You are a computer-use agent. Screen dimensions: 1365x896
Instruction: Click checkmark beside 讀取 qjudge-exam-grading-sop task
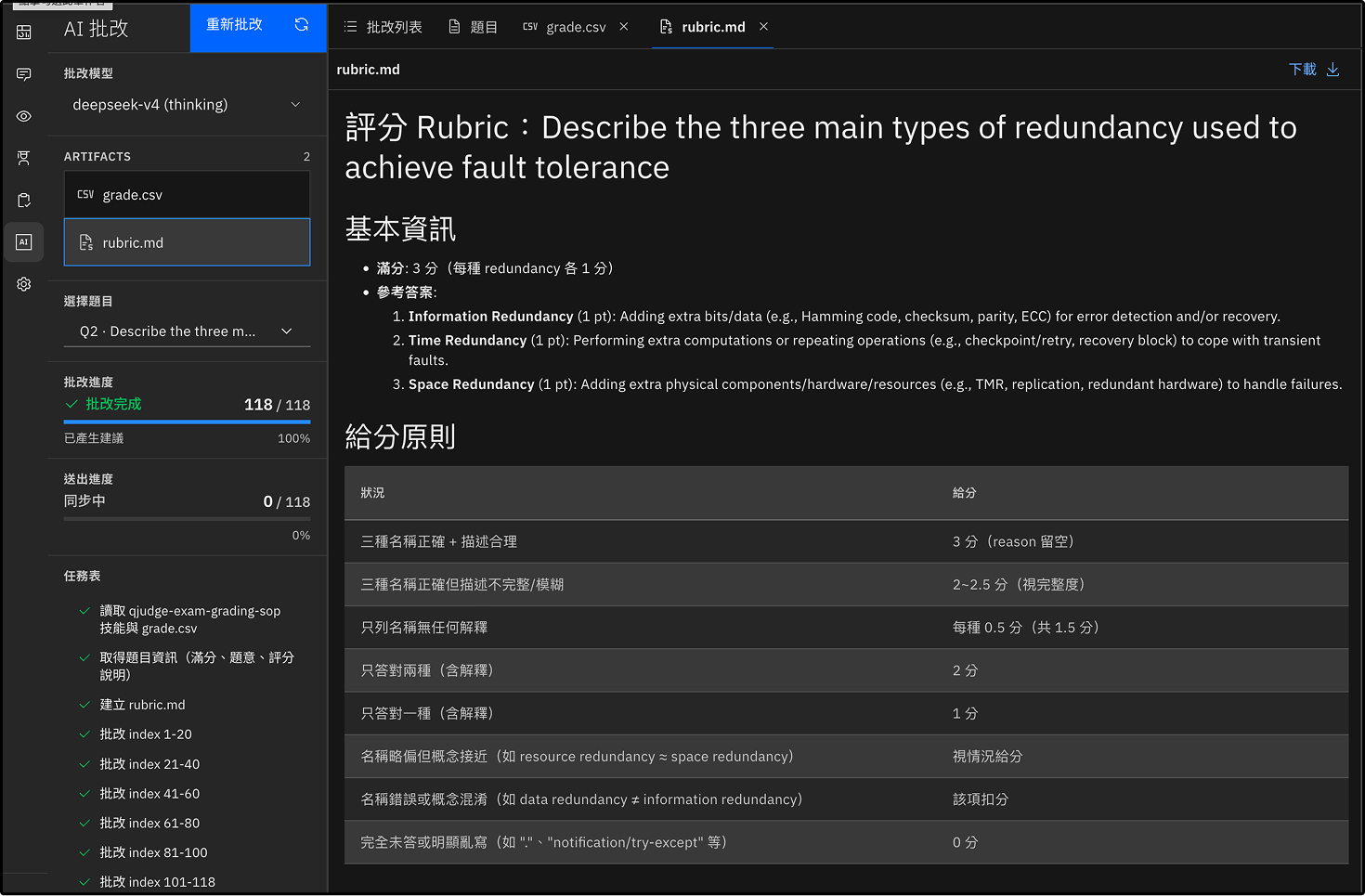click(x=84, y=611)
